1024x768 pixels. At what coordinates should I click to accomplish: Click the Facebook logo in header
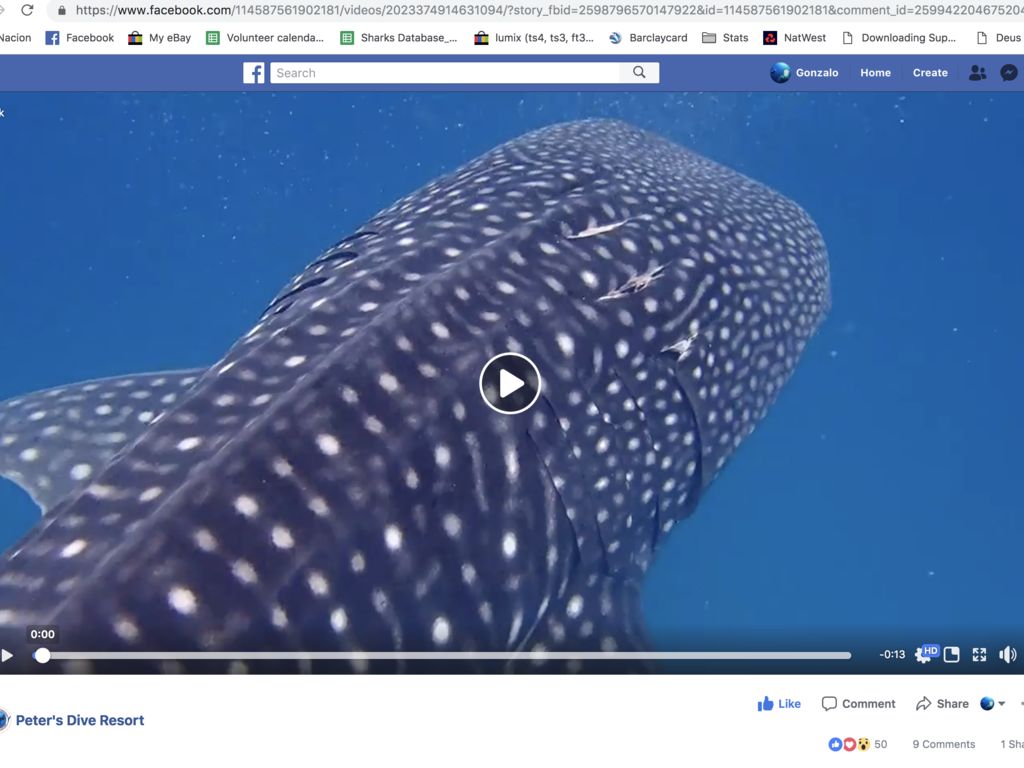254,73
